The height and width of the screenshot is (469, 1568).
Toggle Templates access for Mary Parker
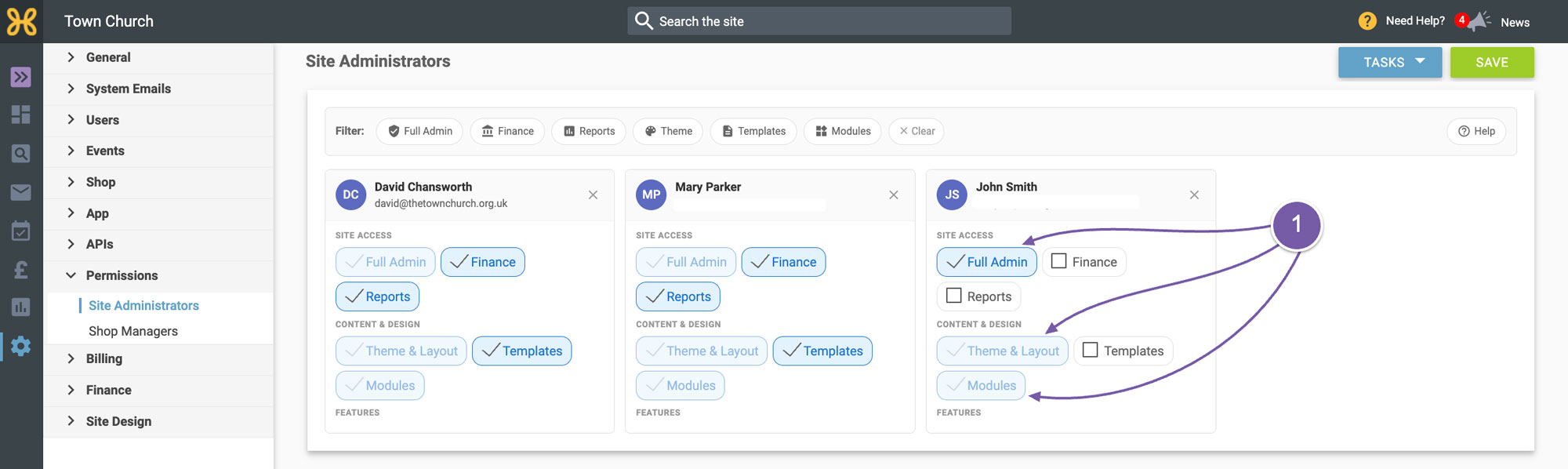pos(822,351)
